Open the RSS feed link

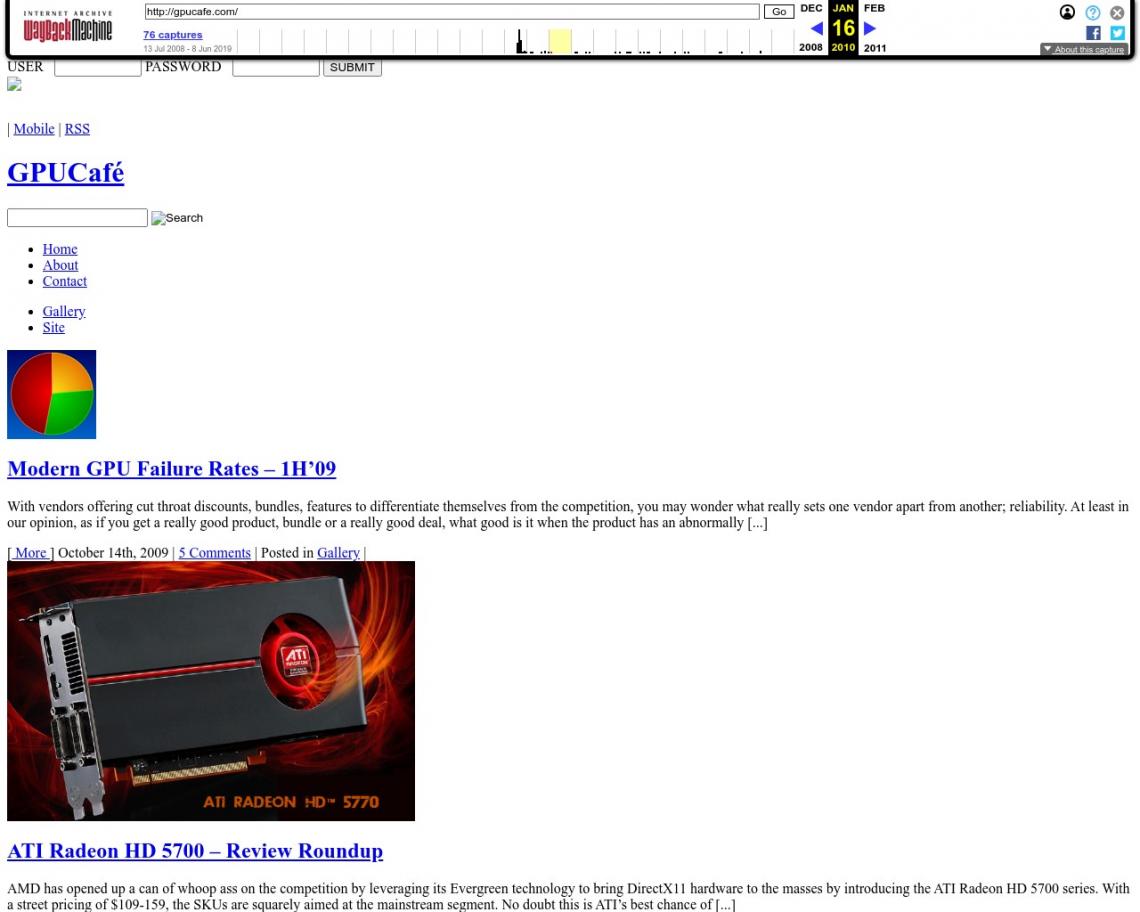[77, 129]
